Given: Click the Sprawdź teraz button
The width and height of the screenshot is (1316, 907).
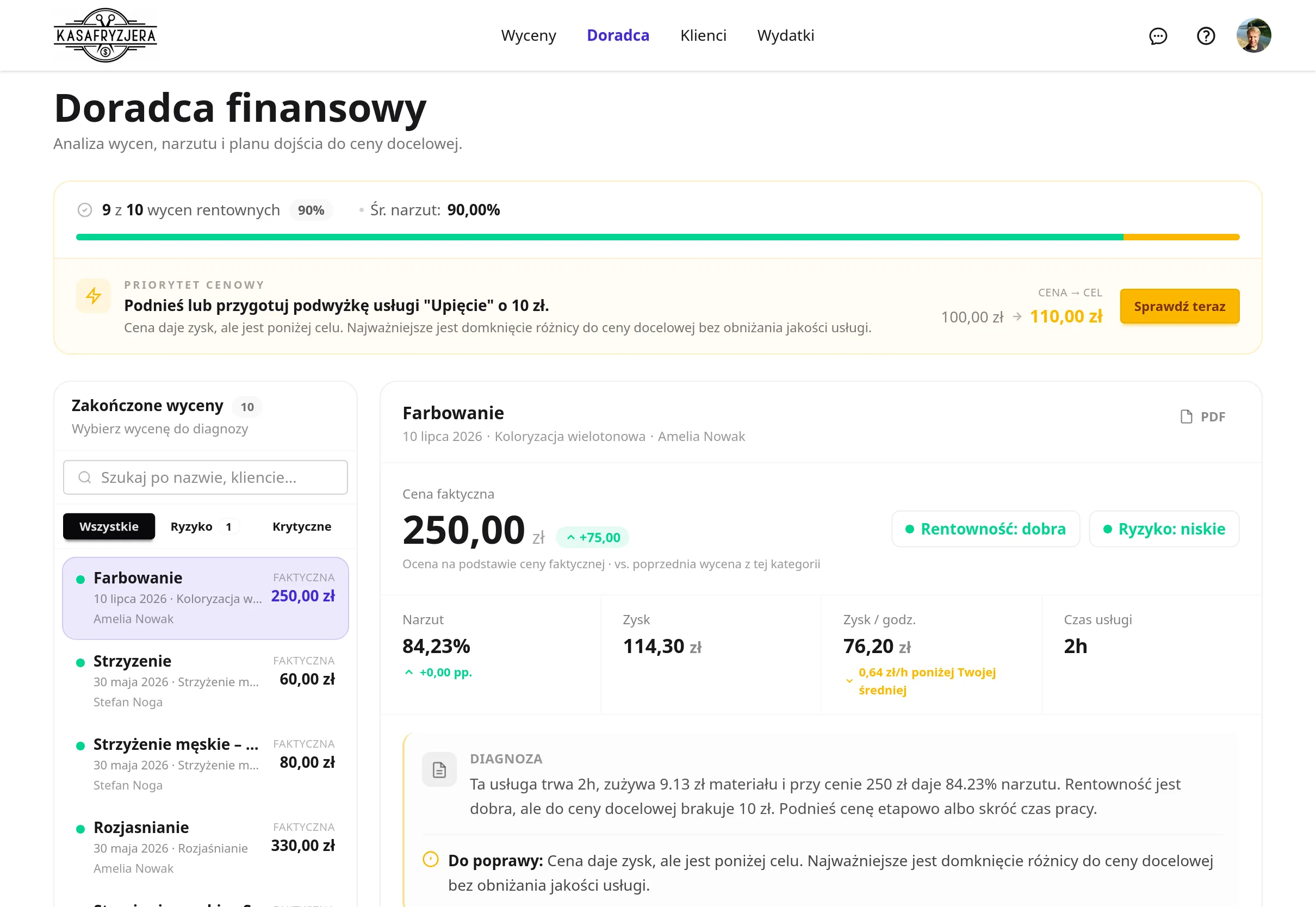Looking at the screenshot, I should pos(1179,306).
